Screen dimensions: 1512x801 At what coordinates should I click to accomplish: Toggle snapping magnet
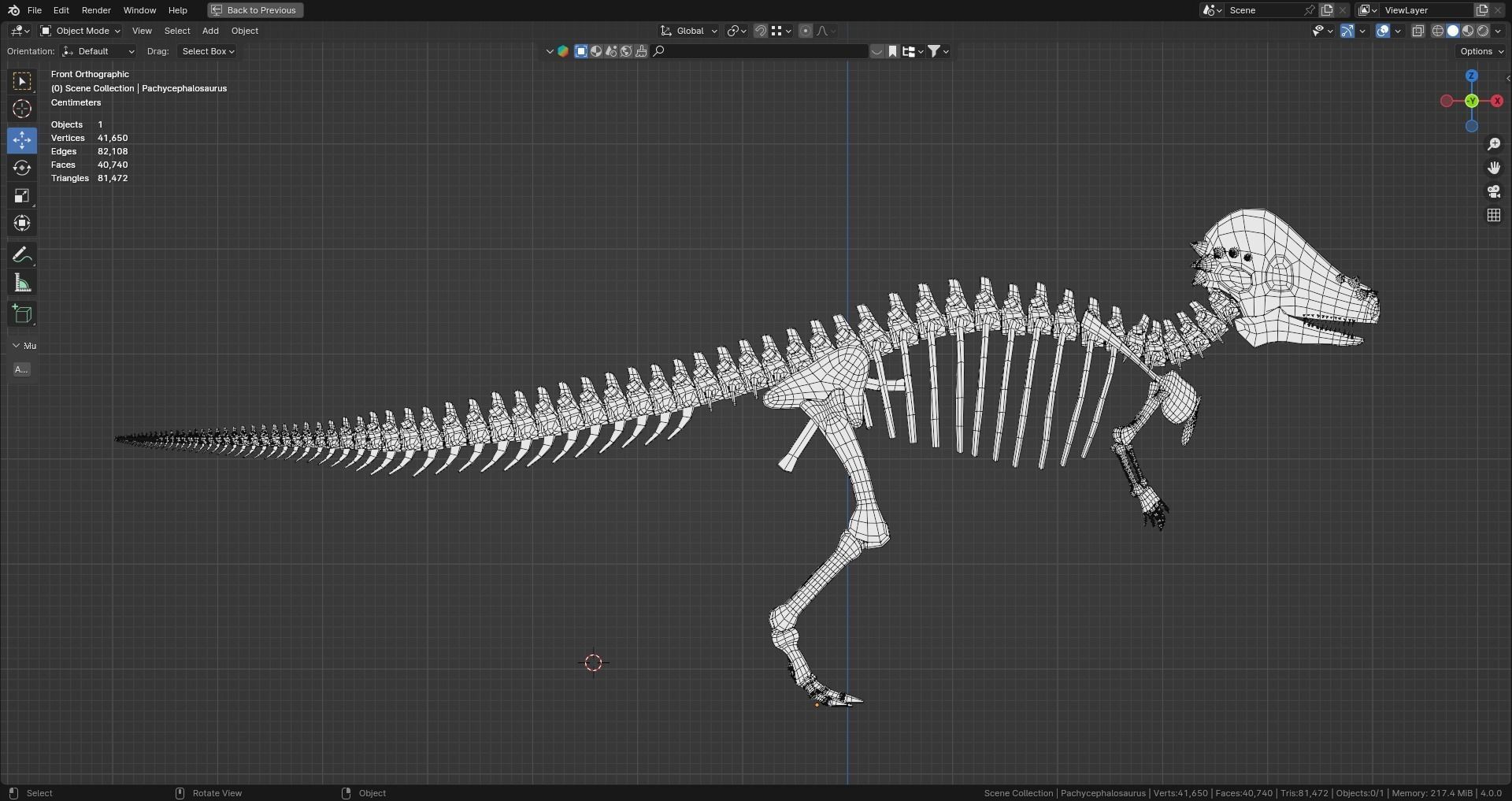pos(761,31)
